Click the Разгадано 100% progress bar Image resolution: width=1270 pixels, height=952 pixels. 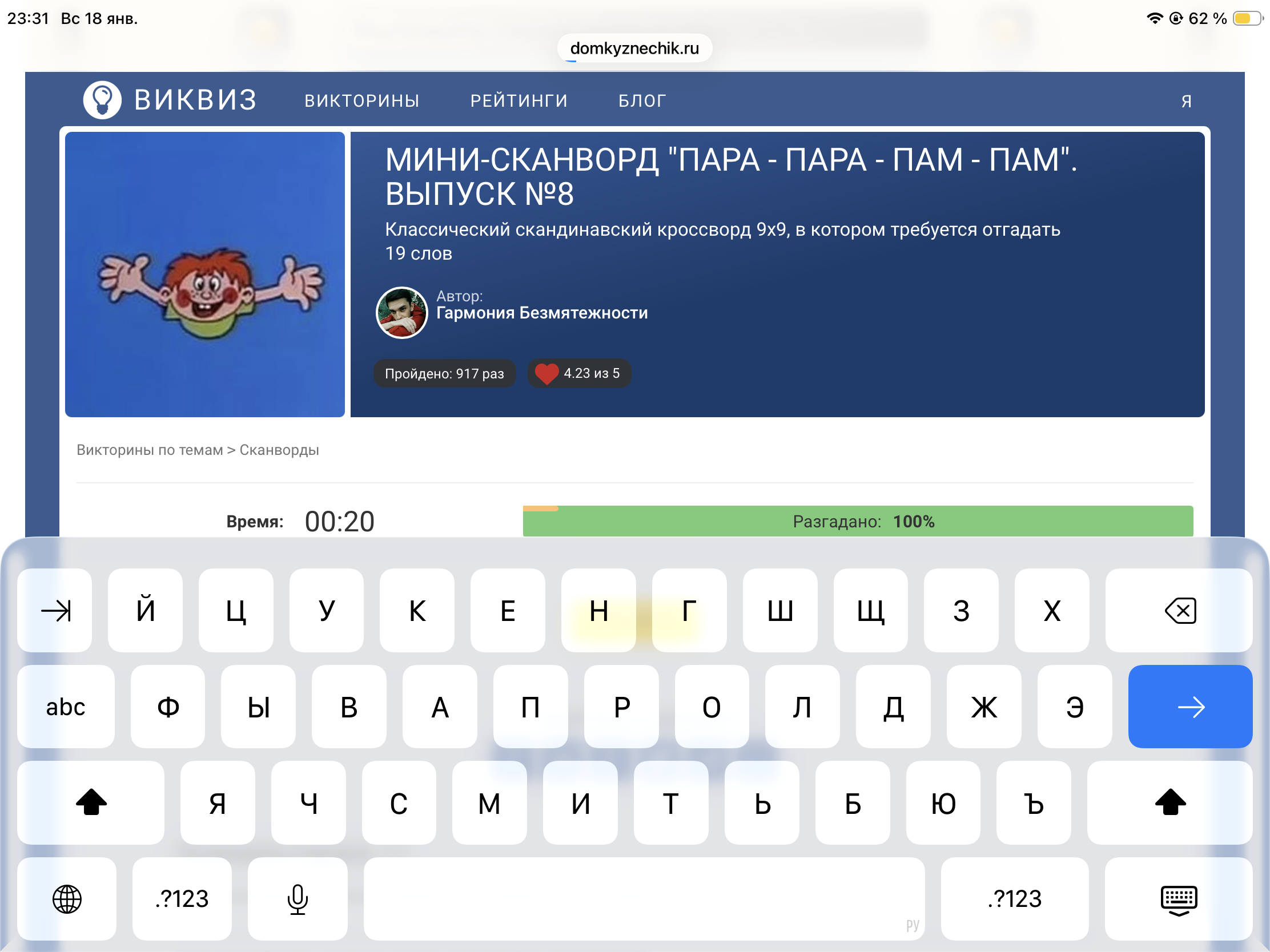pos(857,522)
